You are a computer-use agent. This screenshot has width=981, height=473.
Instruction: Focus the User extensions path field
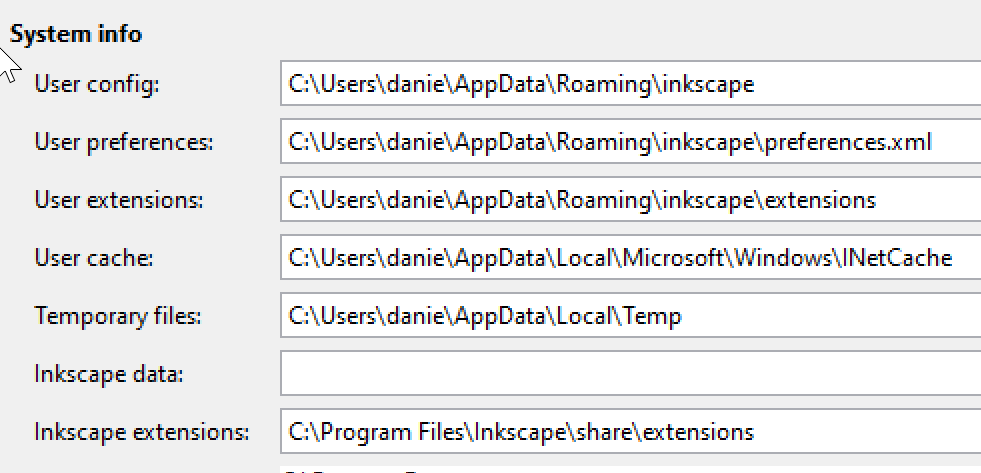(631, 200)
